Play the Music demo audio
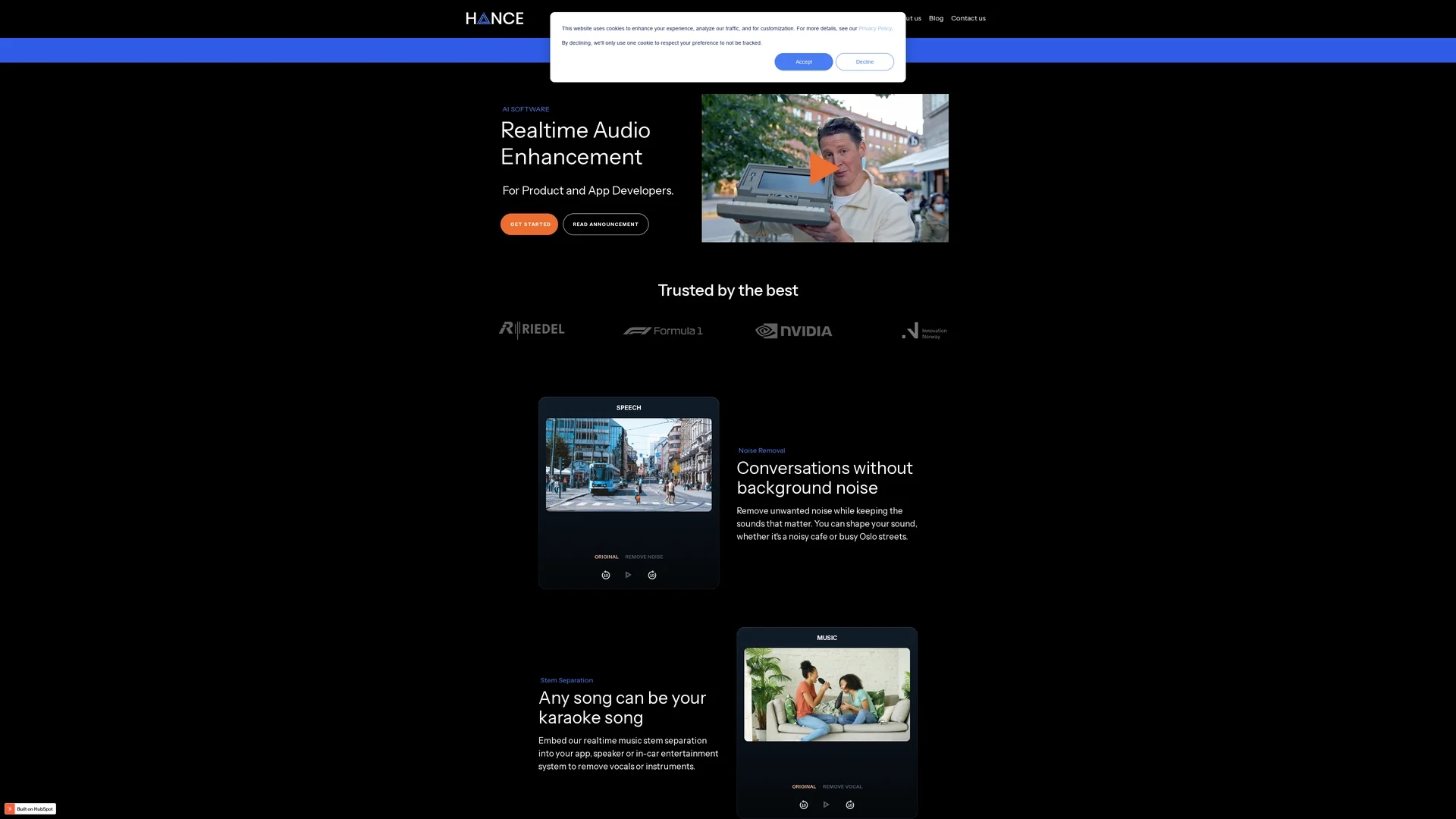1456x819 pixels. [x=826, y=805]
